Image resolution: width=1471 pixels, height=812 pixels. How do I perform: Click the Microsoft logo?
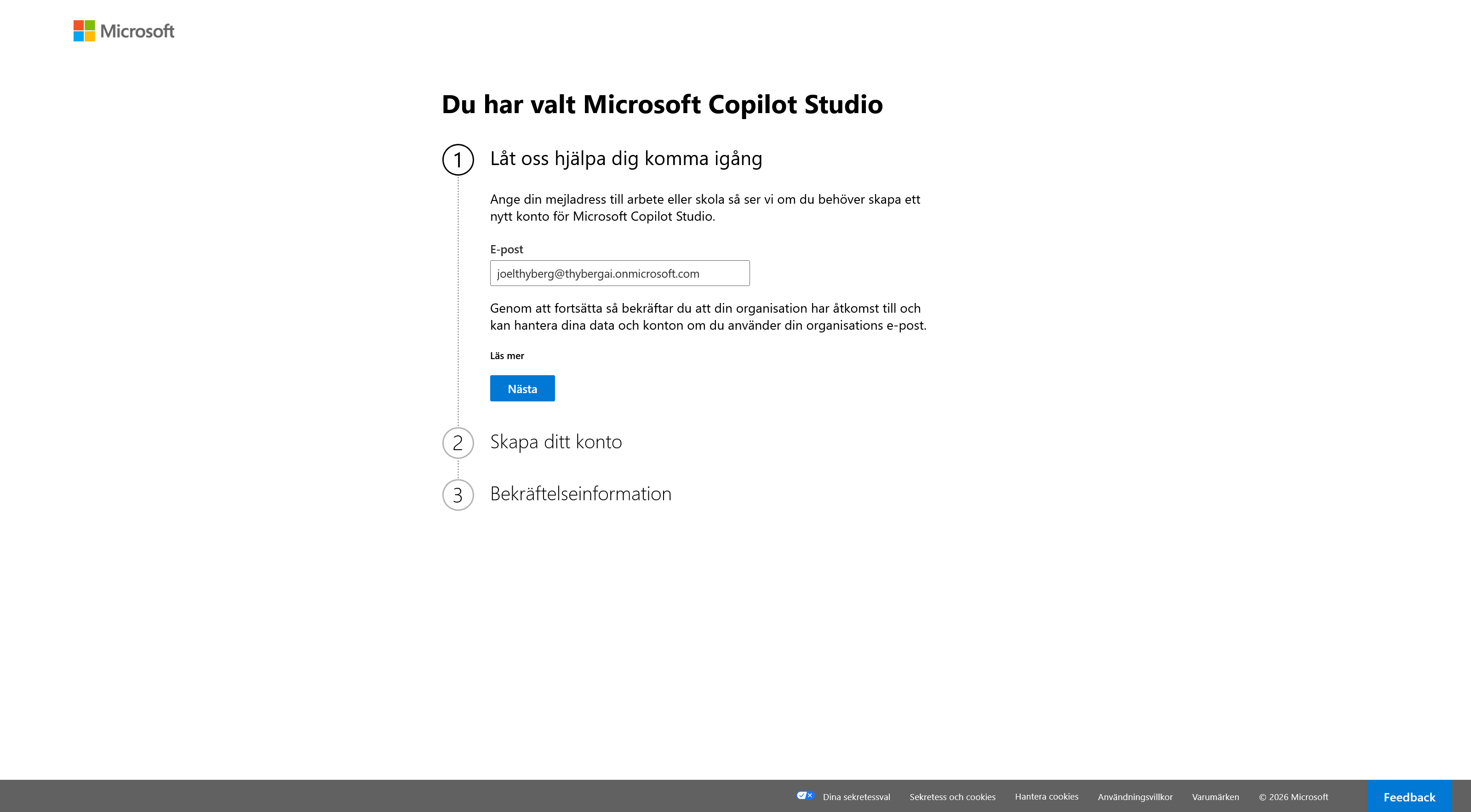click(x=124, y=31)
